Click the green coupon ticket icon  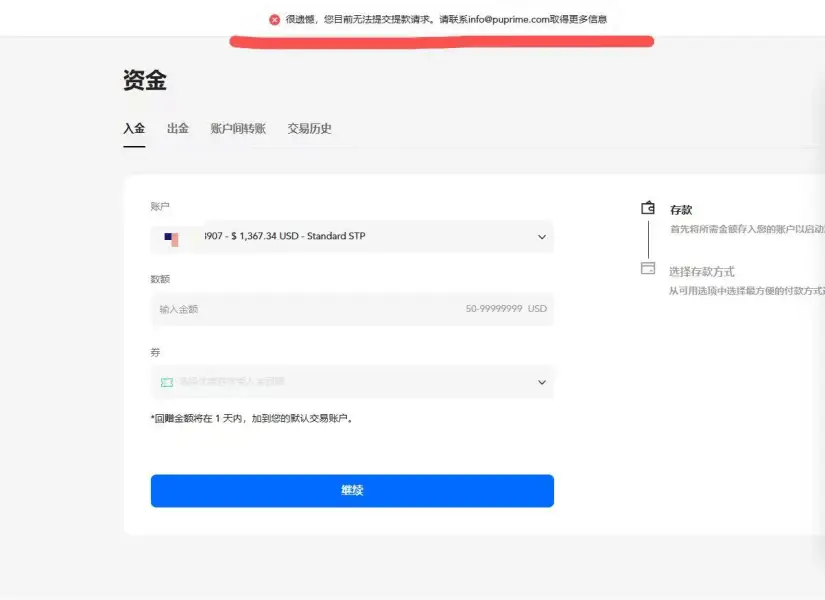tap(167, 382)
